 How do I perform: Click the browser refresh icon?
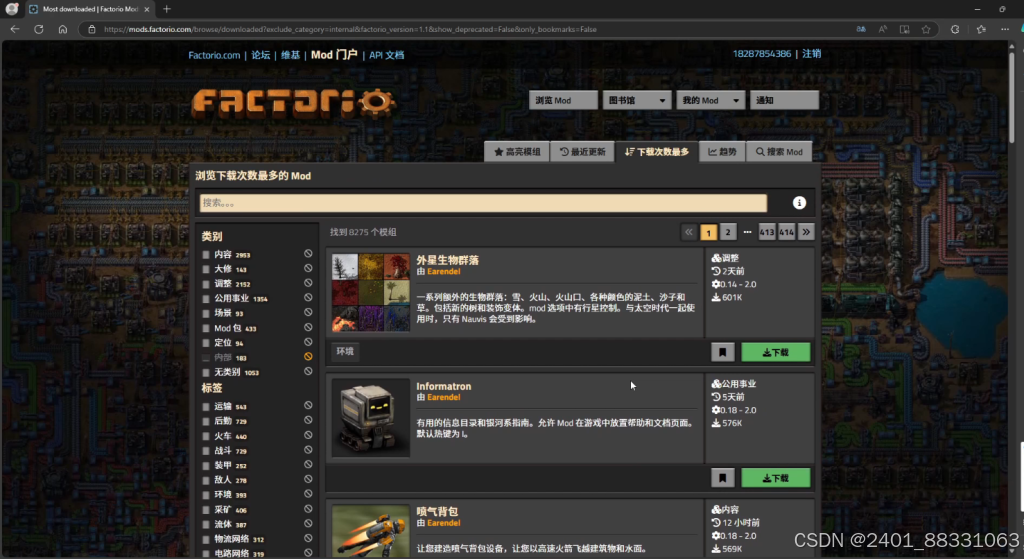[39, 29]
